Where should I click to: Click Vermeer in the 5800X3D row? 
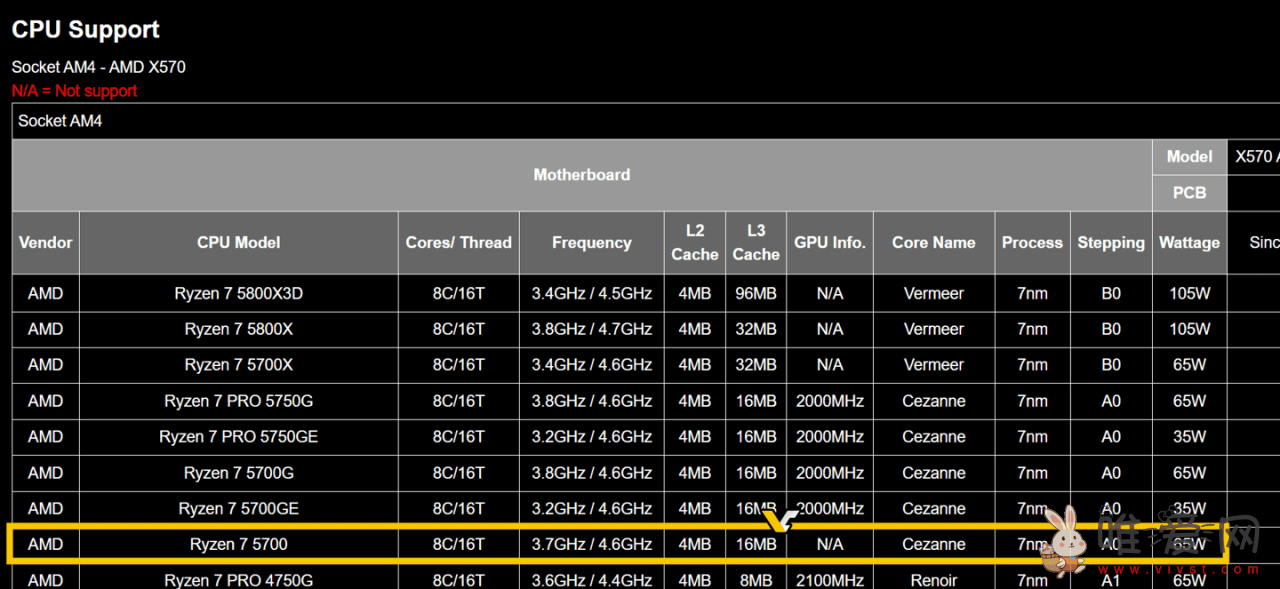[x=934, y=294]
